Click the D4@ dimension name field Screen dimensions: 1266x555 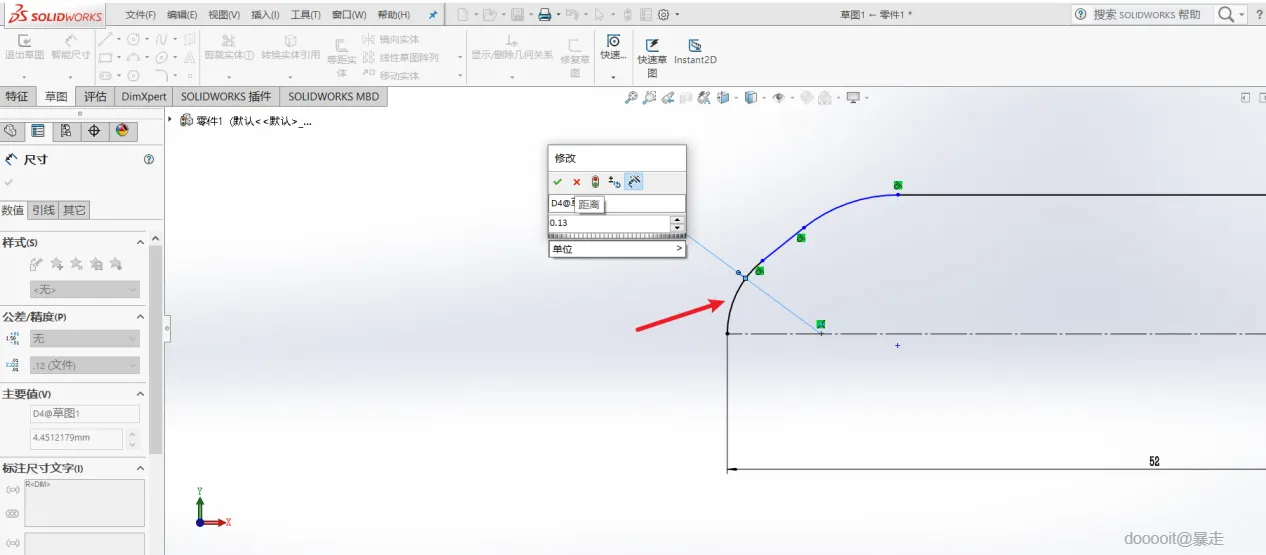[x=617, y=204]
